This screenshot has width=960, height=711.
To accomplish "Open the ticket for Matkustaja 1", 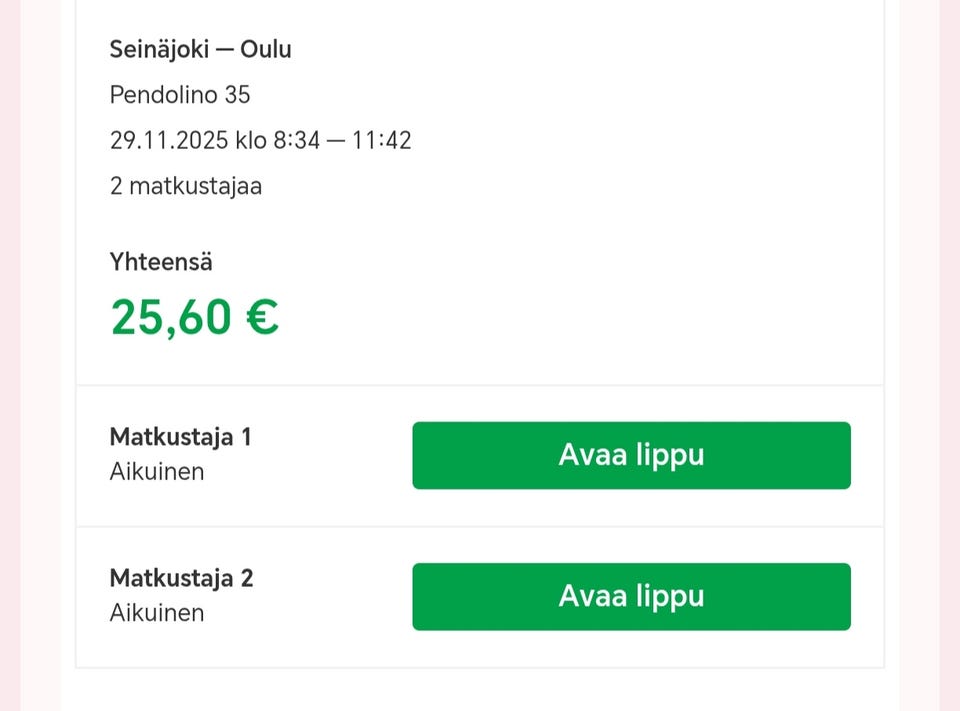I will pos(631,455).
